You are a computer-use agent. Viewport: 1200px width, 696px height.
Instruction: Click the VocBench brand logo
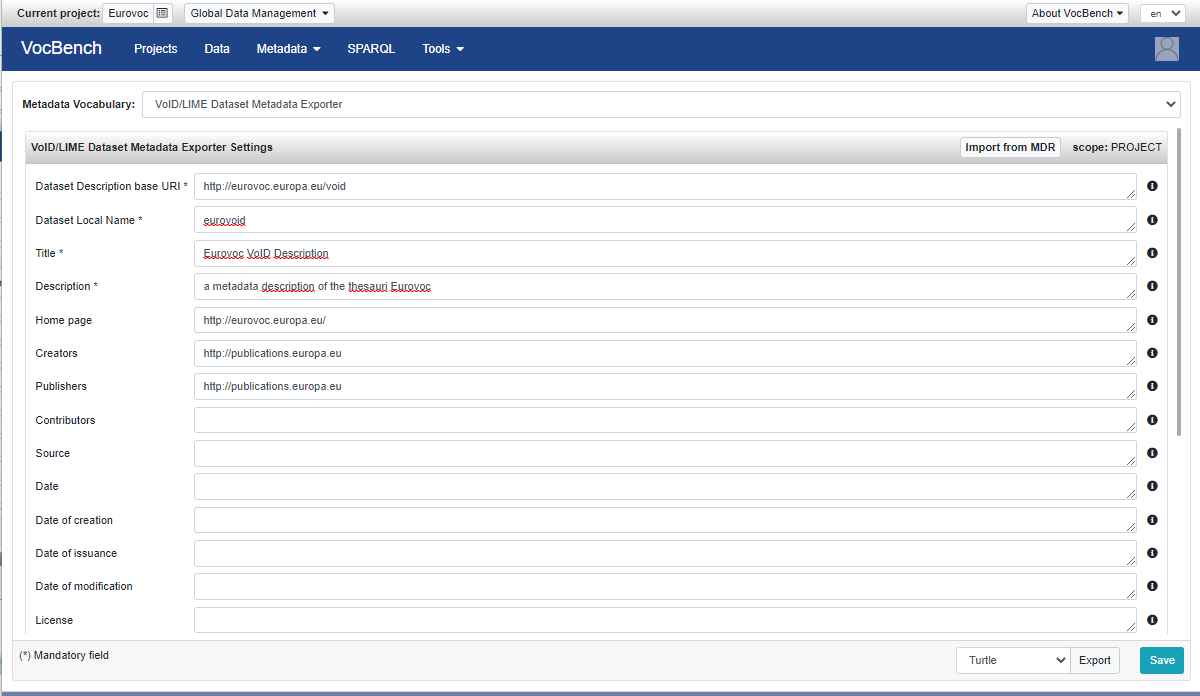tap(61, 48)
